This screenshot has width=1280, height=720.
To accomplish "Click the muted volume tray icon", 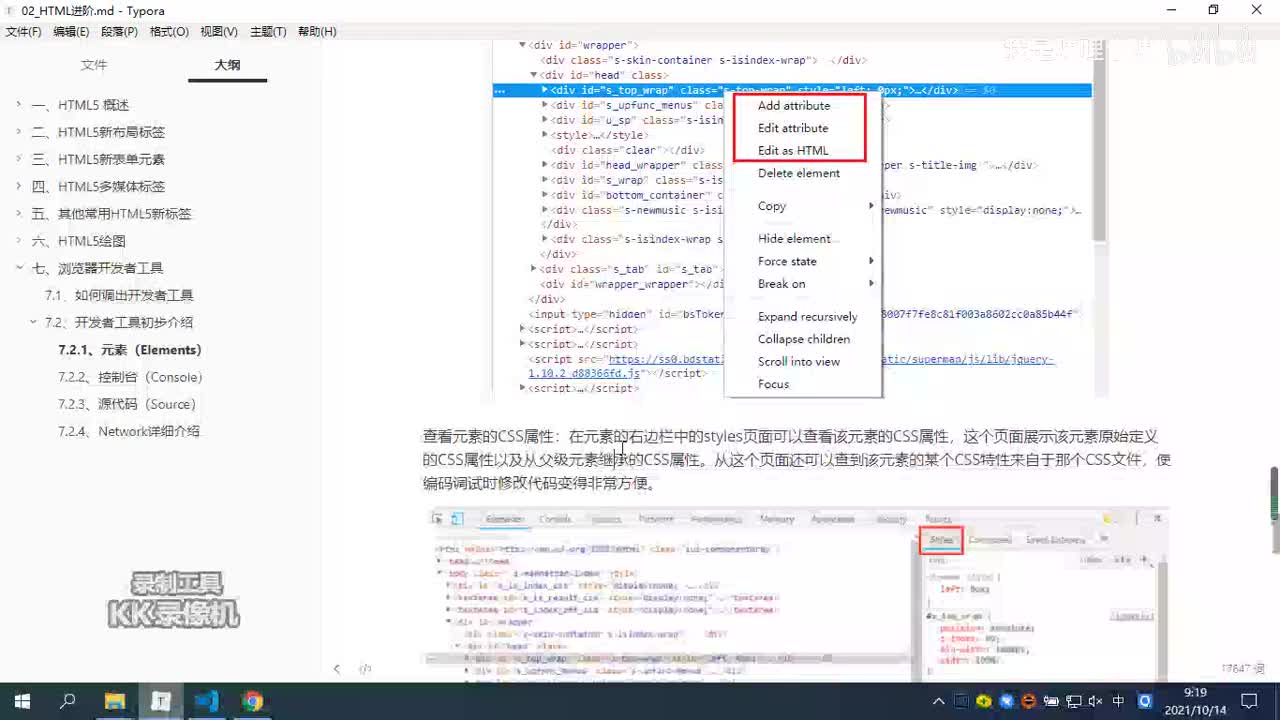I will [1094, 701].
